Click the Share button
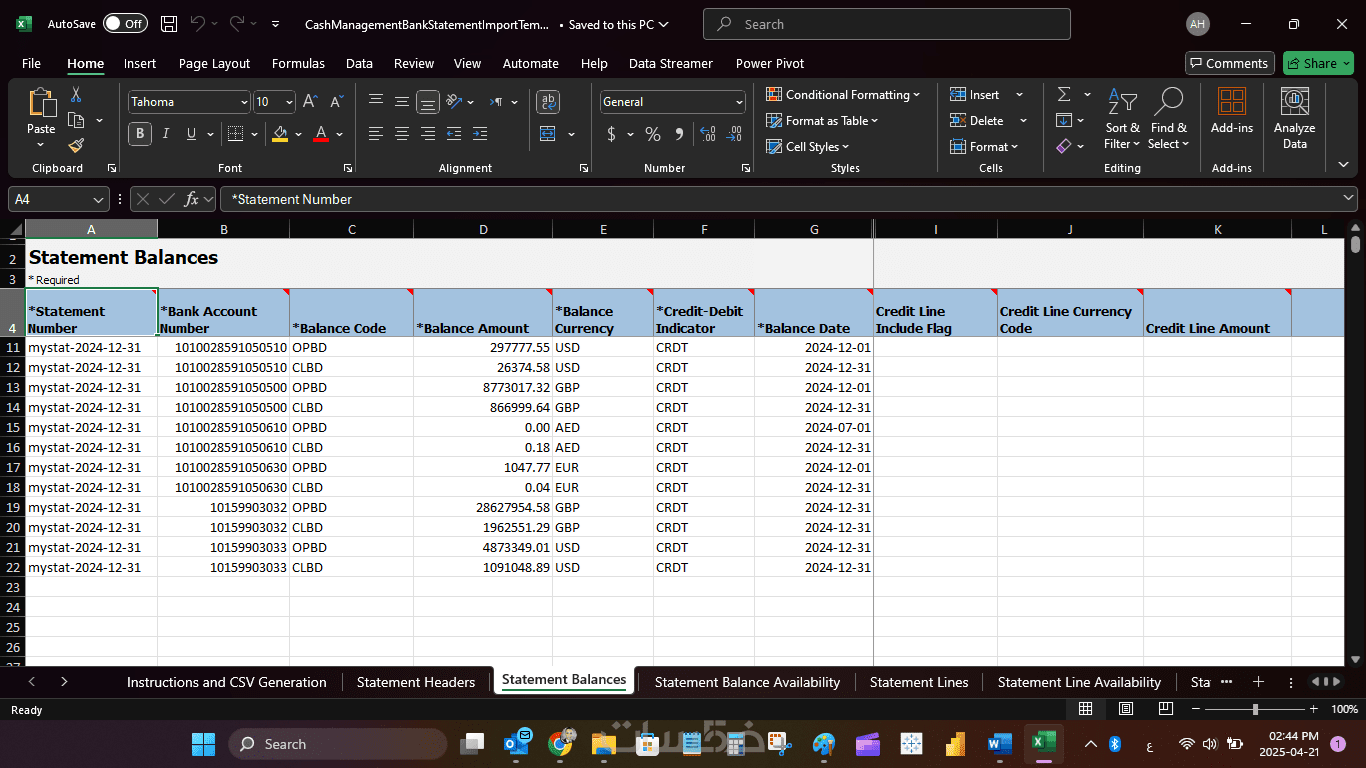The width and height of the screenshot is (1366, 768). click(x=1317, y=63)
